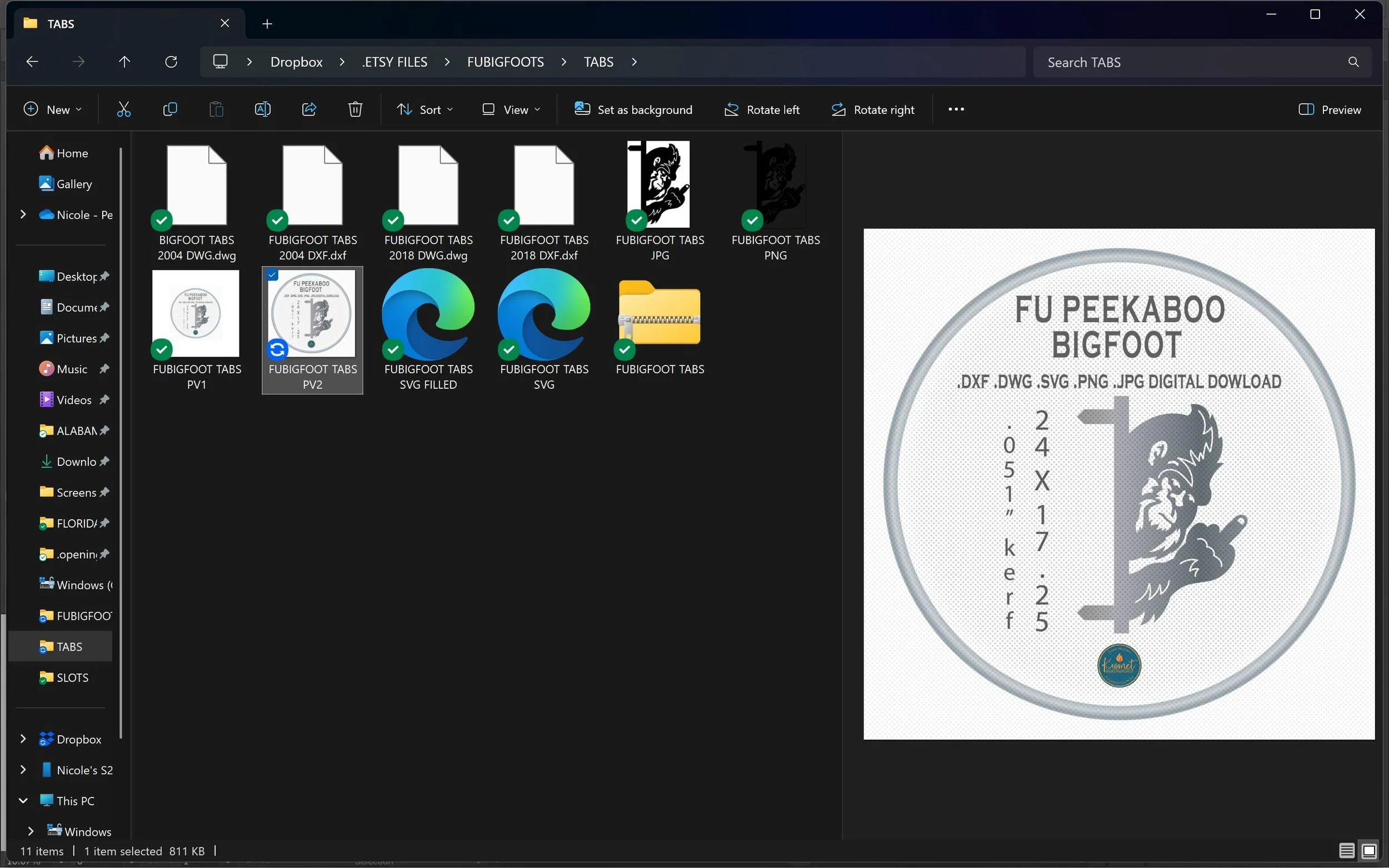Image resolution: width=1389 pixels, height=868 pixels.
Task: Open the Sort dropdown menu
Action: click(x=424, y=109)
